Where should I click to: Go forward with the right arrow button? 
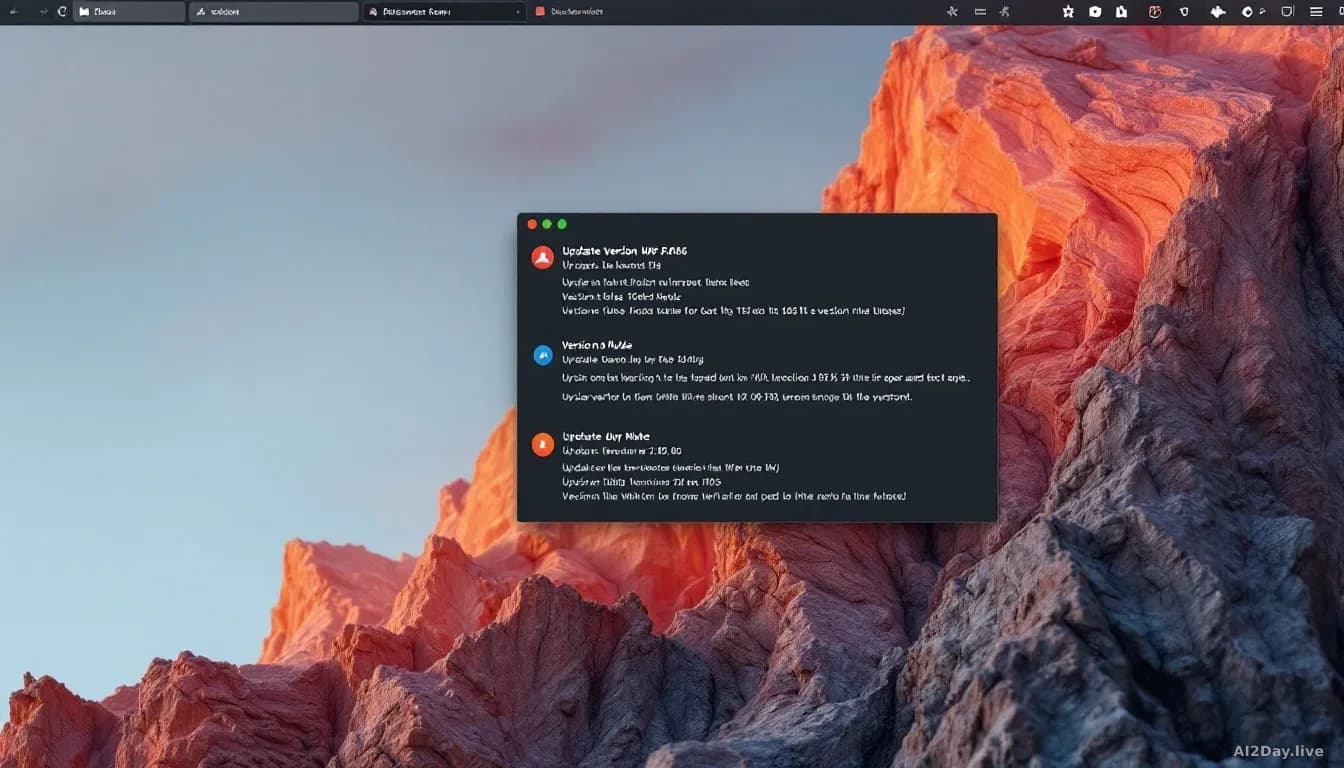tap(43, 12)
